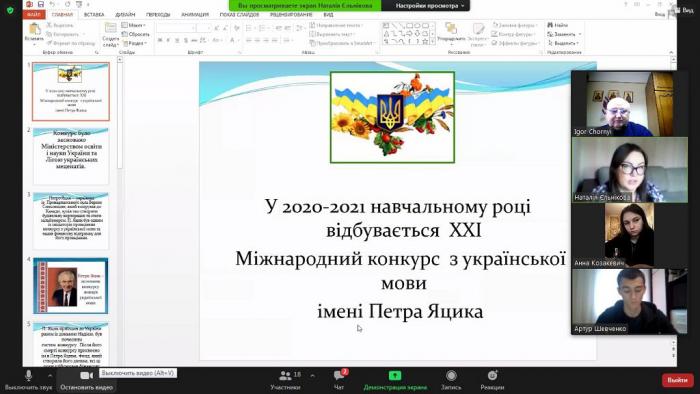
Task: Open the Участники participants panel
Action: tap(285, 380)
